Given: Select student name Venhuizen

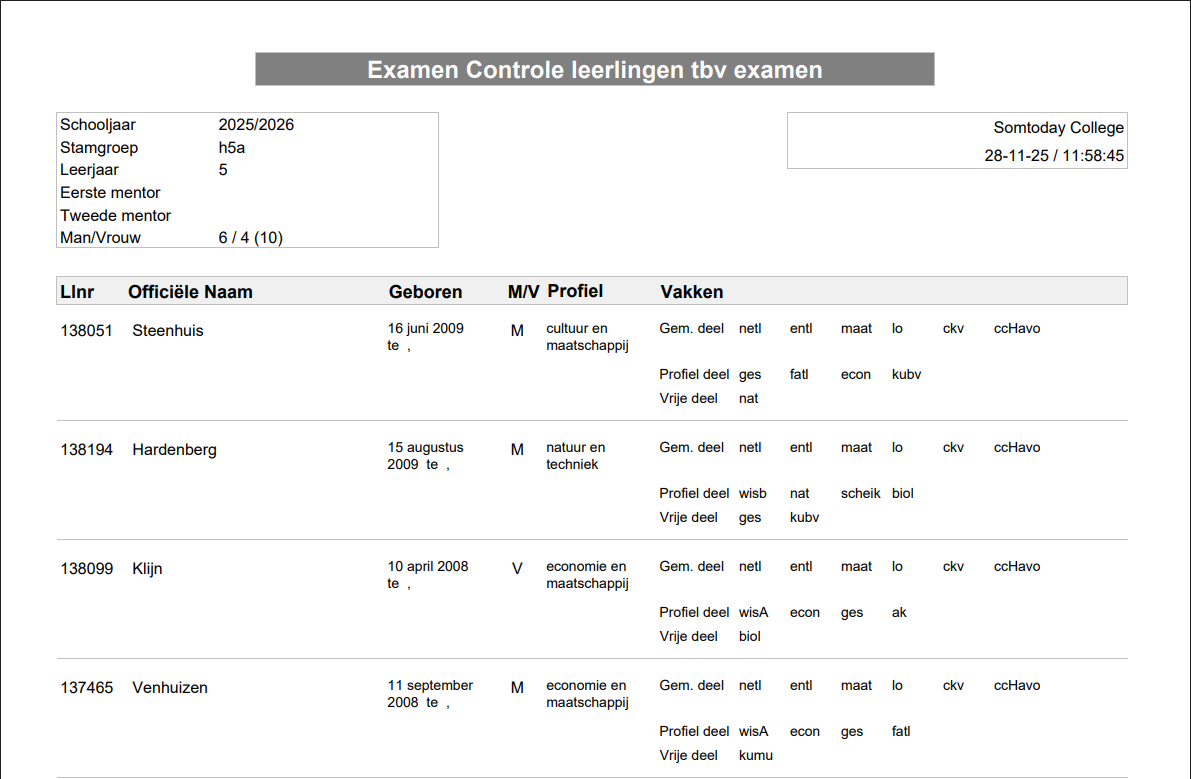Looking at the screenshot, I should (x=172, y=688).
